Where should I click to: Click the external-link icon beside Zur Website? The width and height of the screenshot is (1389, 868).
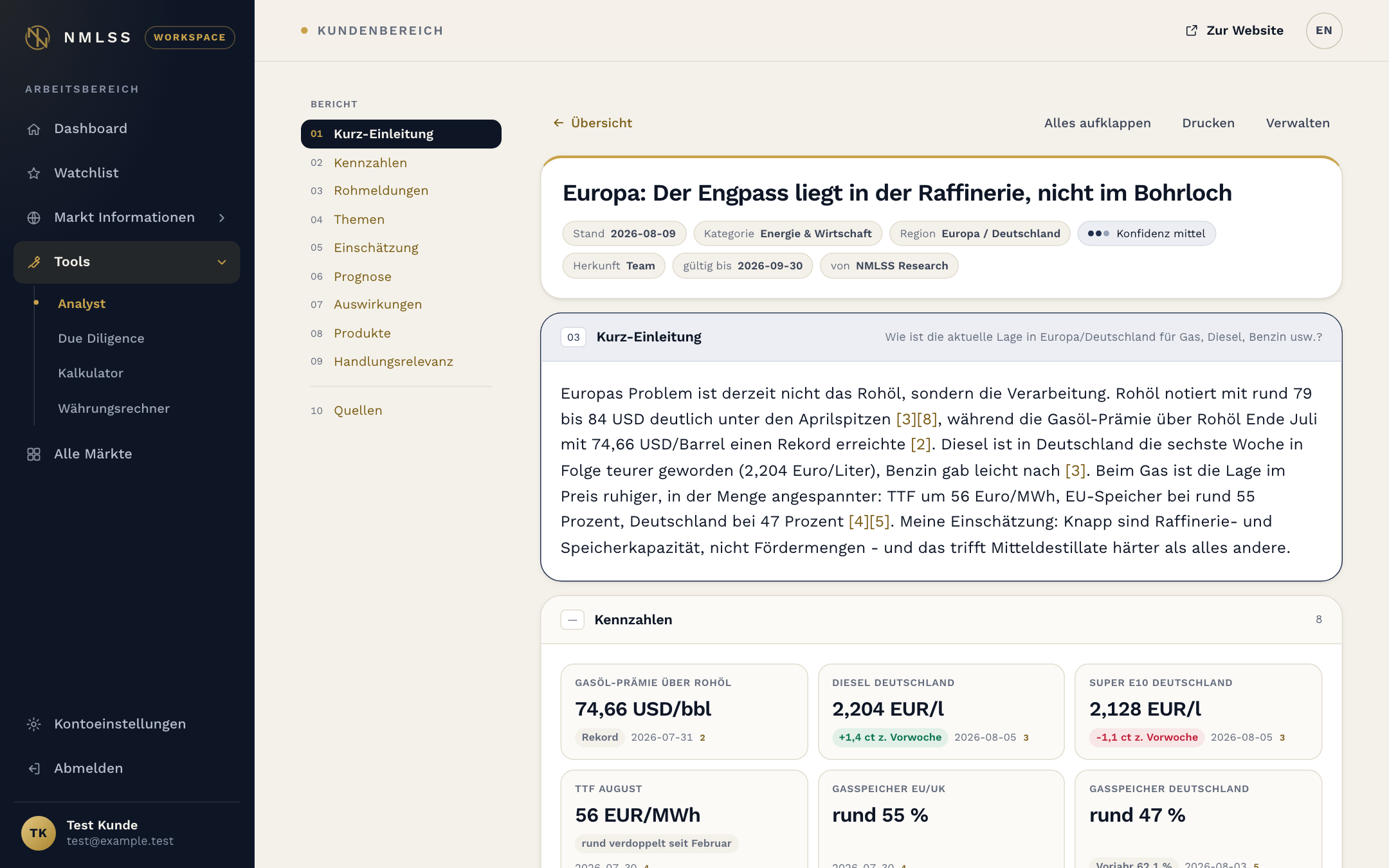(1192, 31)
